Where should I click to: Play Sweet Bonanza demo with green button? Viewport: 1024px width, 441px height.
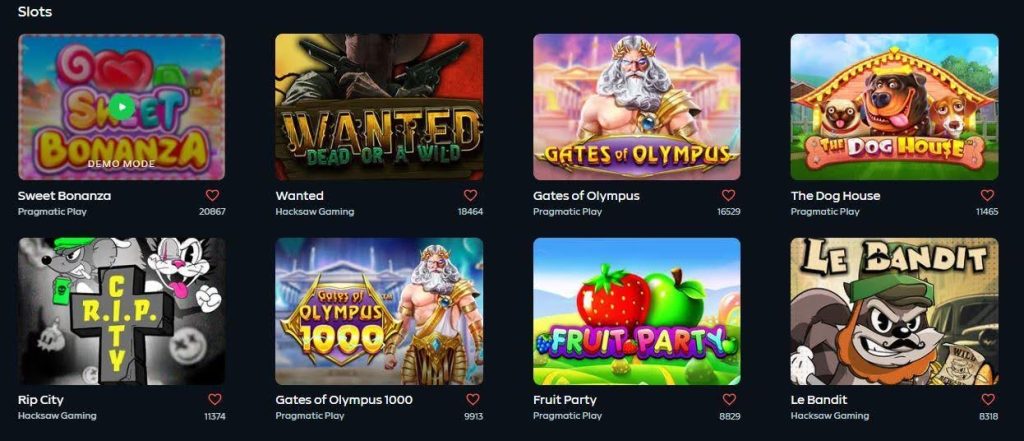click(x=121, y=106)
